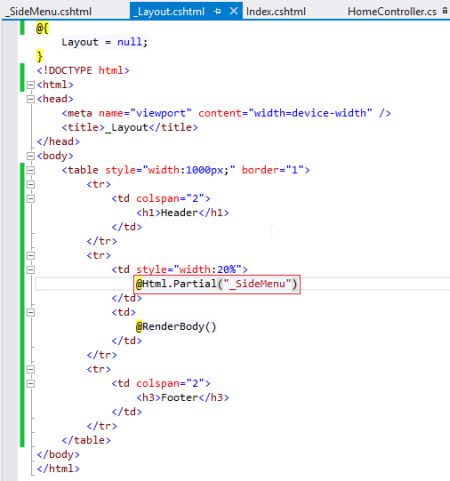This screenshot has height=481, width=450.
Task: Click the <h1>Header</h1> line
Action: point(183,213)
